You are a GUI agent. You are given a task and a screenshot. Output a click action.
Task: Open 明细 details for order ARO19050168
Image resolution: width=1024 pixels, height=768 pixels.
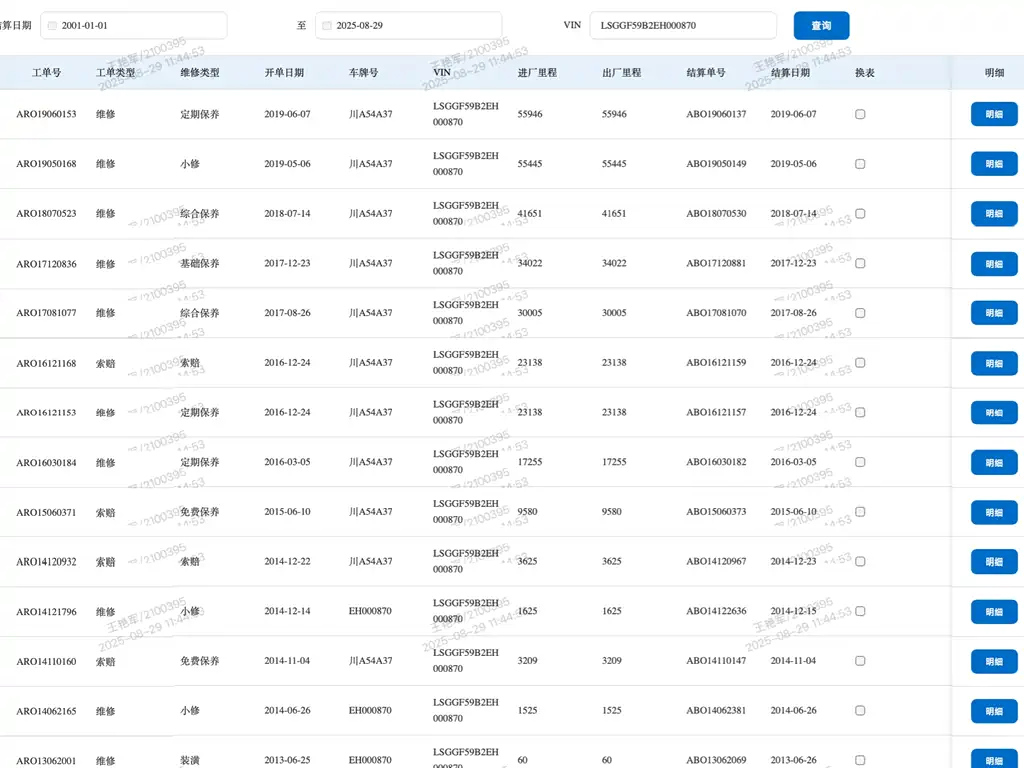[x=993, y=164]
